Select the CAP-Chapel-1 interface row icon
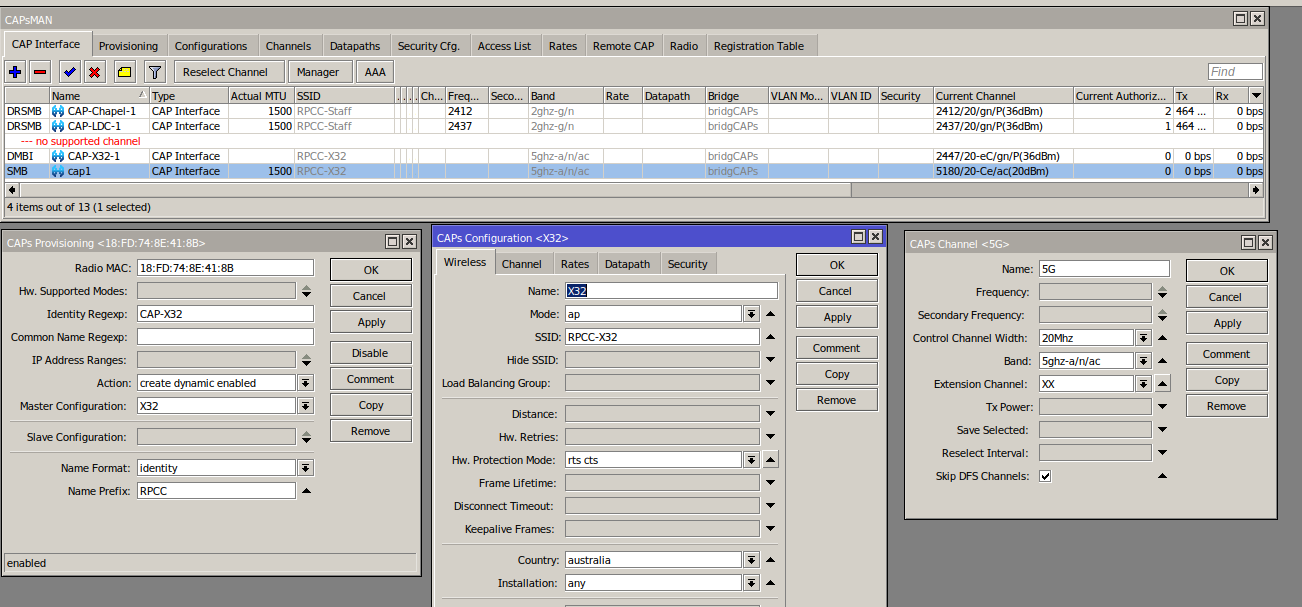Viewport: 1302px width, 607px height. coord(58,111)
